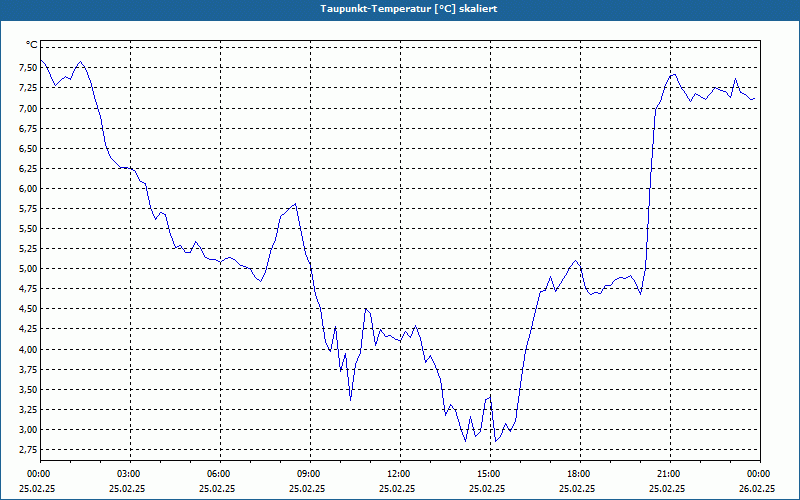Click the 4,00 y-axis label
This screenshot has height=500, width=800.
coord(27,349)
